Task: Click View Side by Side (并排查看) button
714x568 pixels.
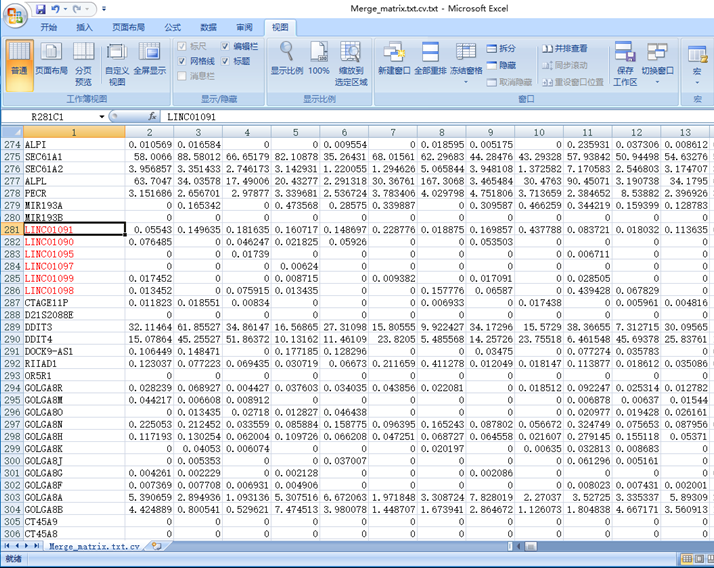Action: click(563, 48)
